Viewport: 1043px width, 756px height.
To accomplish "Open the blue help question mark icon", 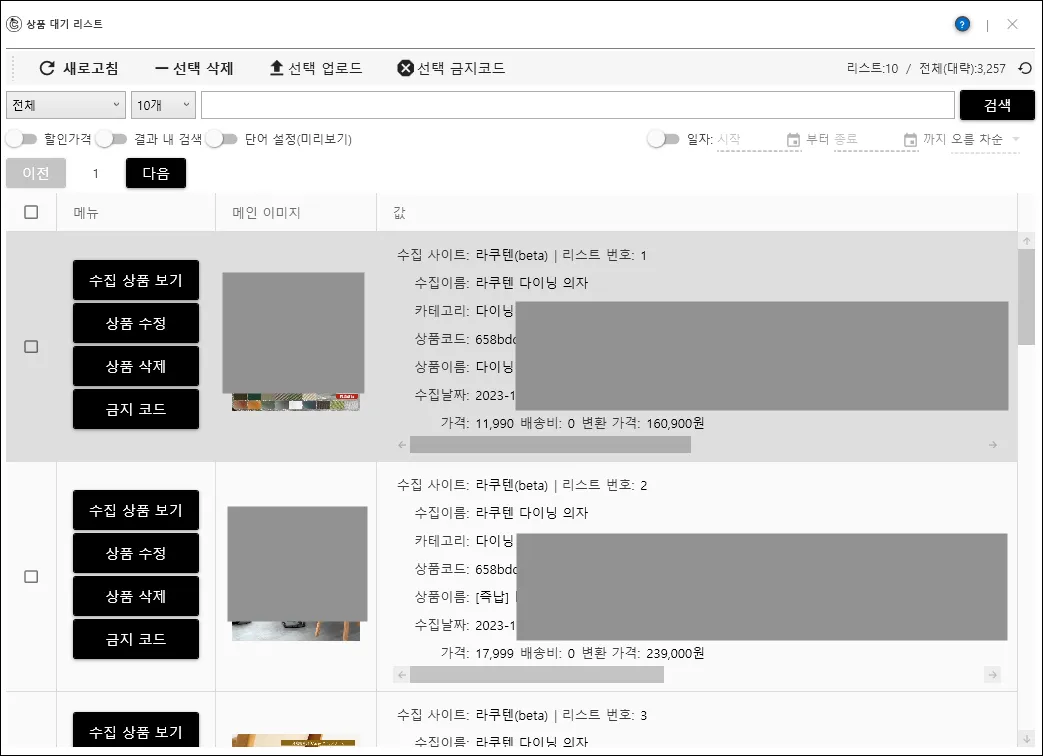I will (x=962, y=24).
